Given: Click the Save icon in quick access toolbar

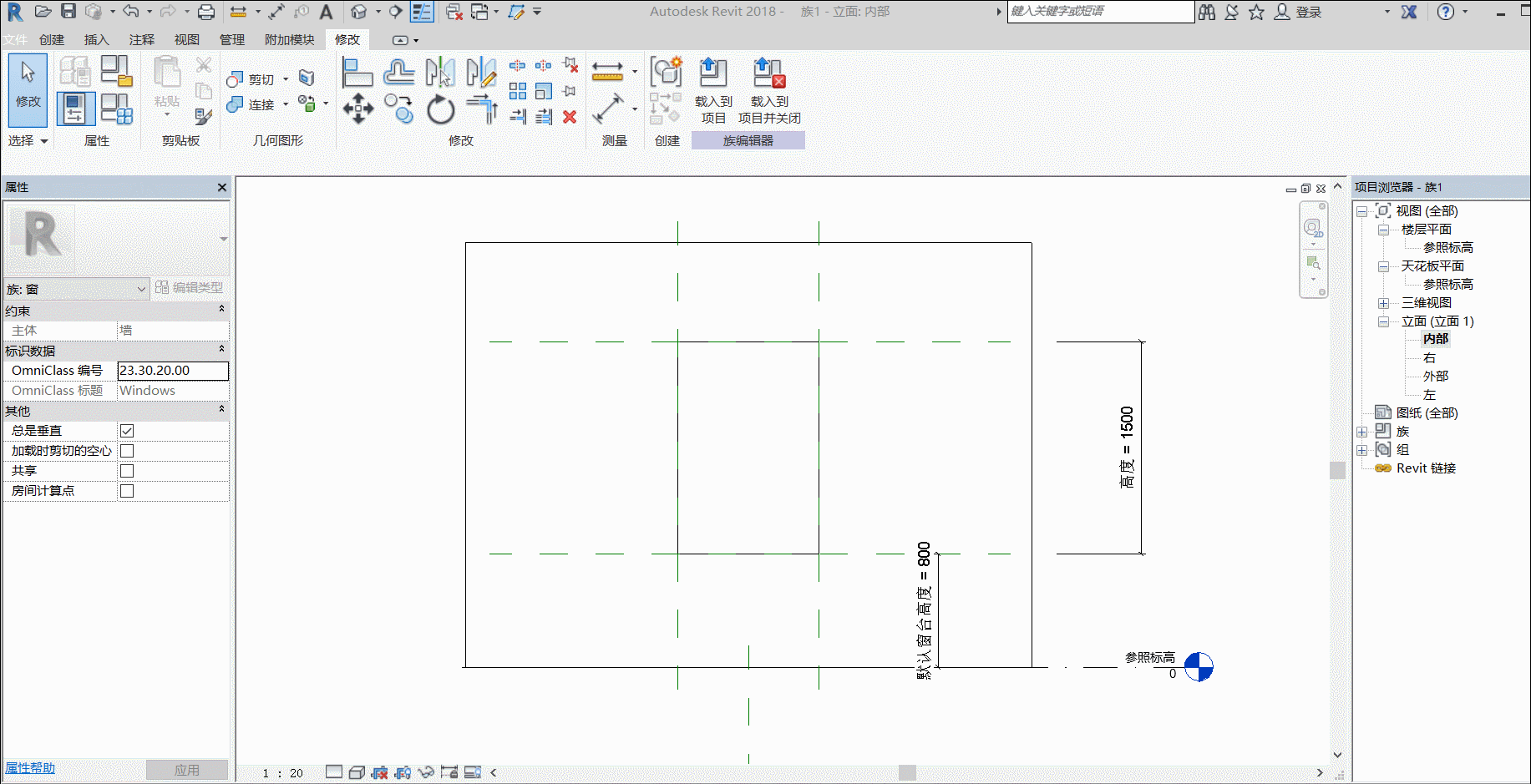Looking at the screenshot, I should 68,12.
